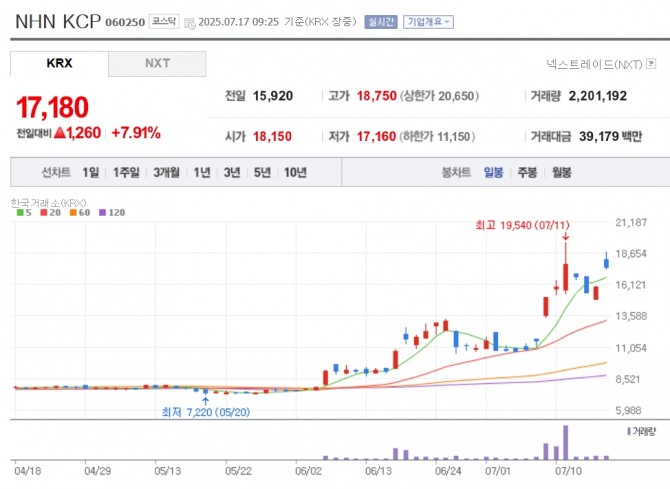Switch candle chart to 주봉 weekly

tap(527, 172)
